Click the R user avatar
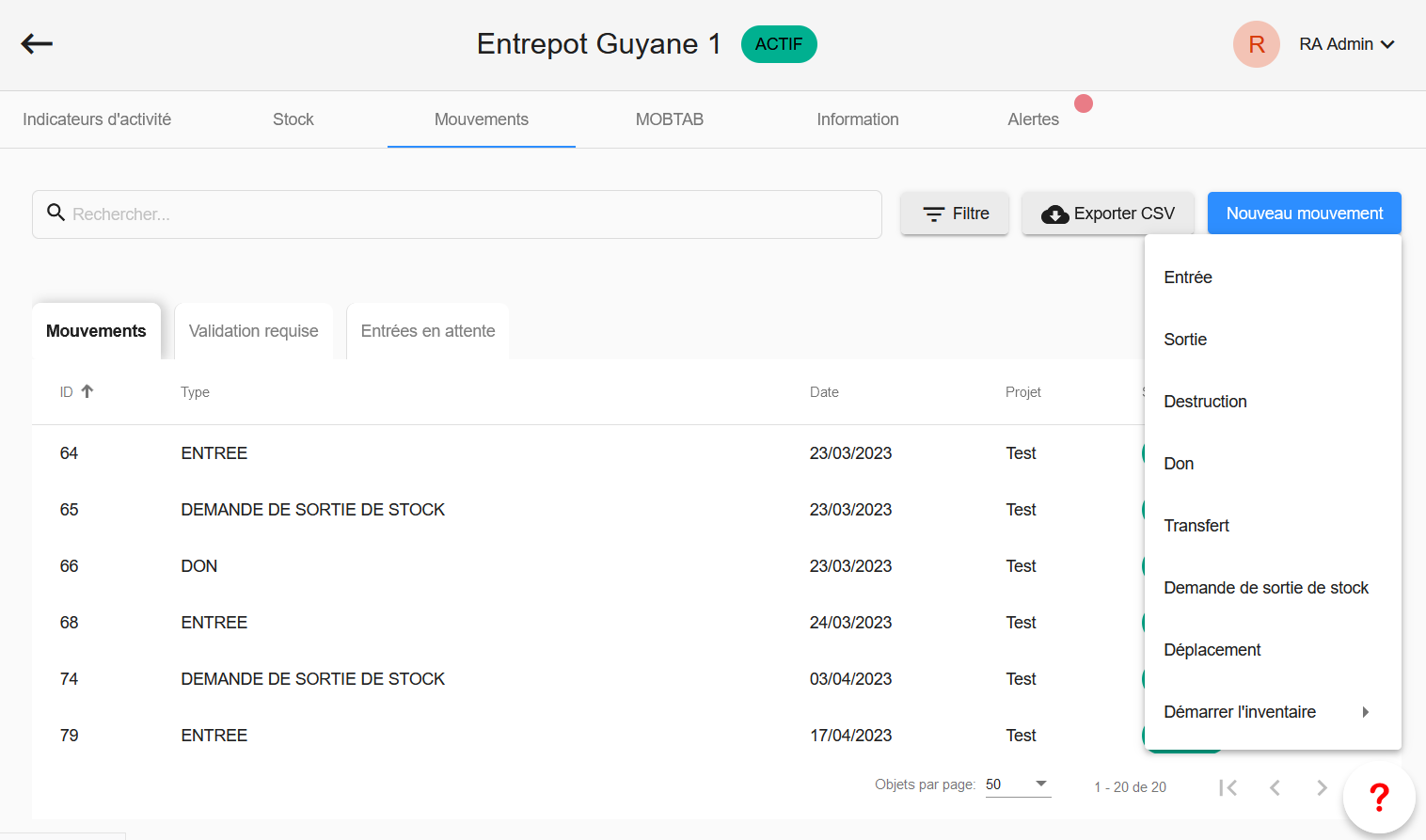The width and height of the screenshot is (1426, 840). (1256, 44)
